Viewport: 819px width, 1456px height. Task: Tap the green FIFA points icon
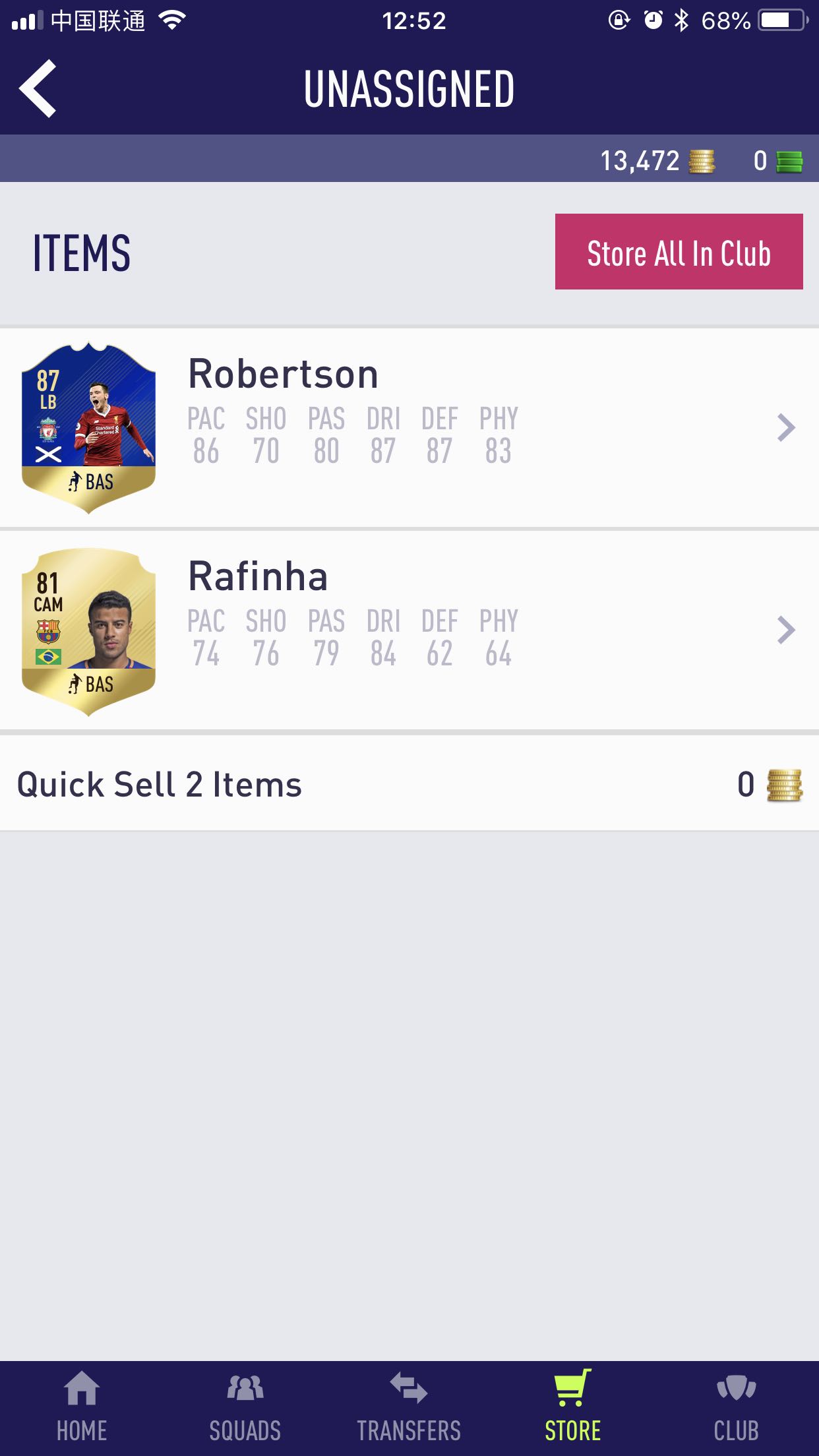pyautogui.click(x=789, y=162)
